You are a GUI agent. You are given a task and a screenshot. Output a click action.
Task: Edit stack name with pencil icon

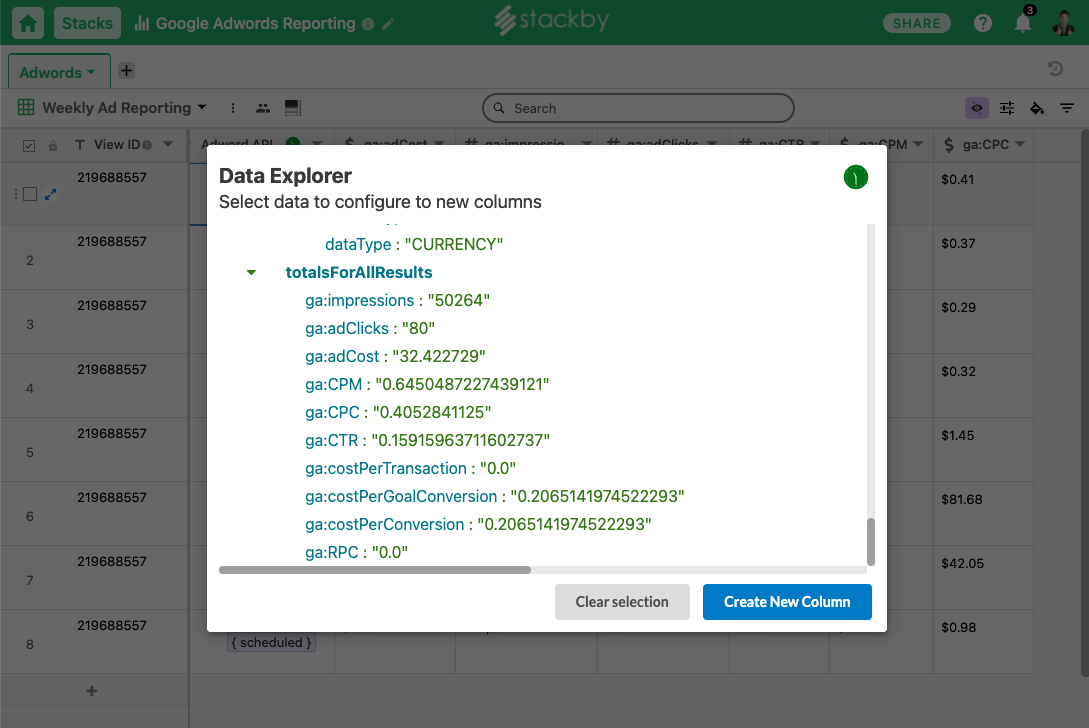click(388, 24)
